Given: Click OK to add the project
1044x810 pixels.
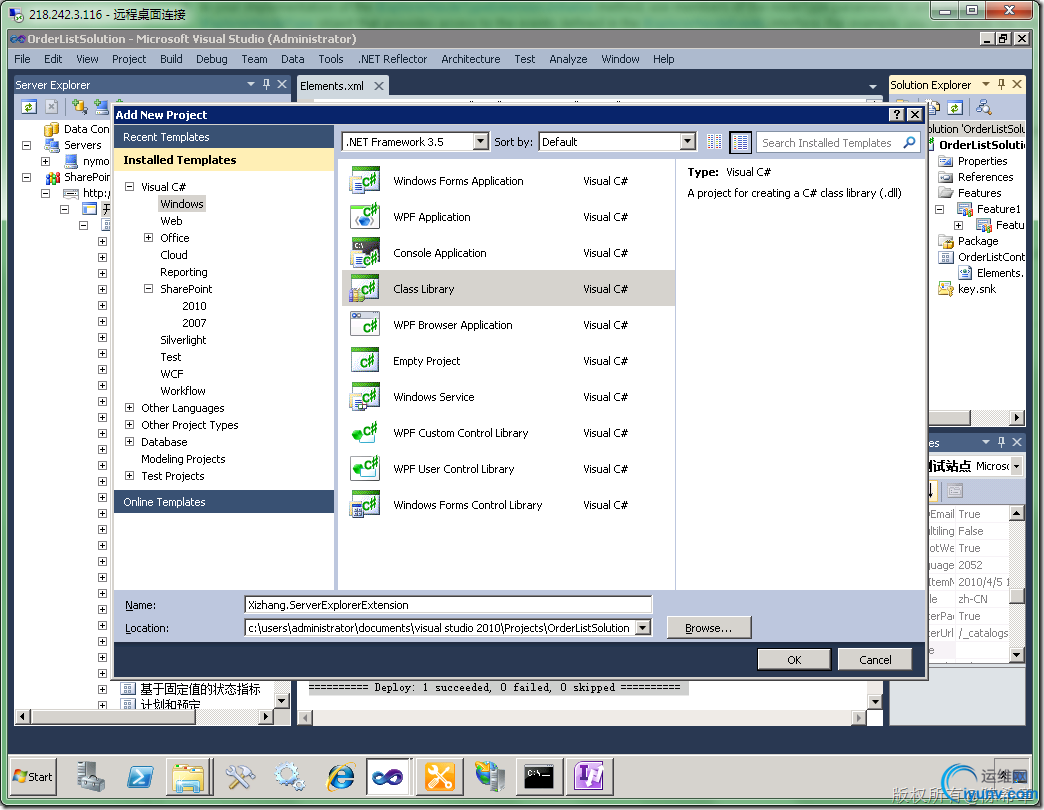Looking at the screenshot, I should click(x=794, y=660).
